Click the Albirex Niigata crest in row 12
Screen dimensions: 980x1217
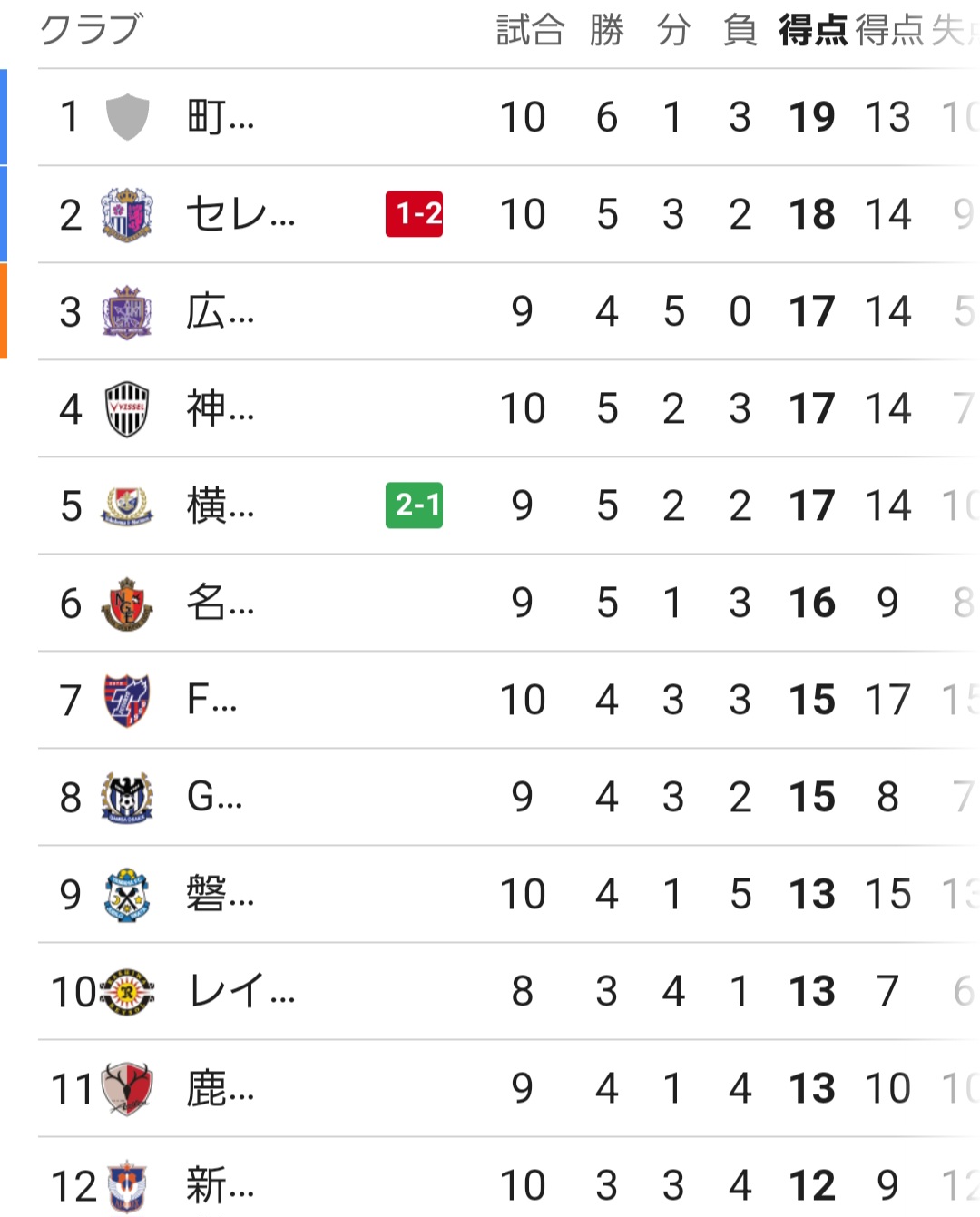pos(127,1185)
